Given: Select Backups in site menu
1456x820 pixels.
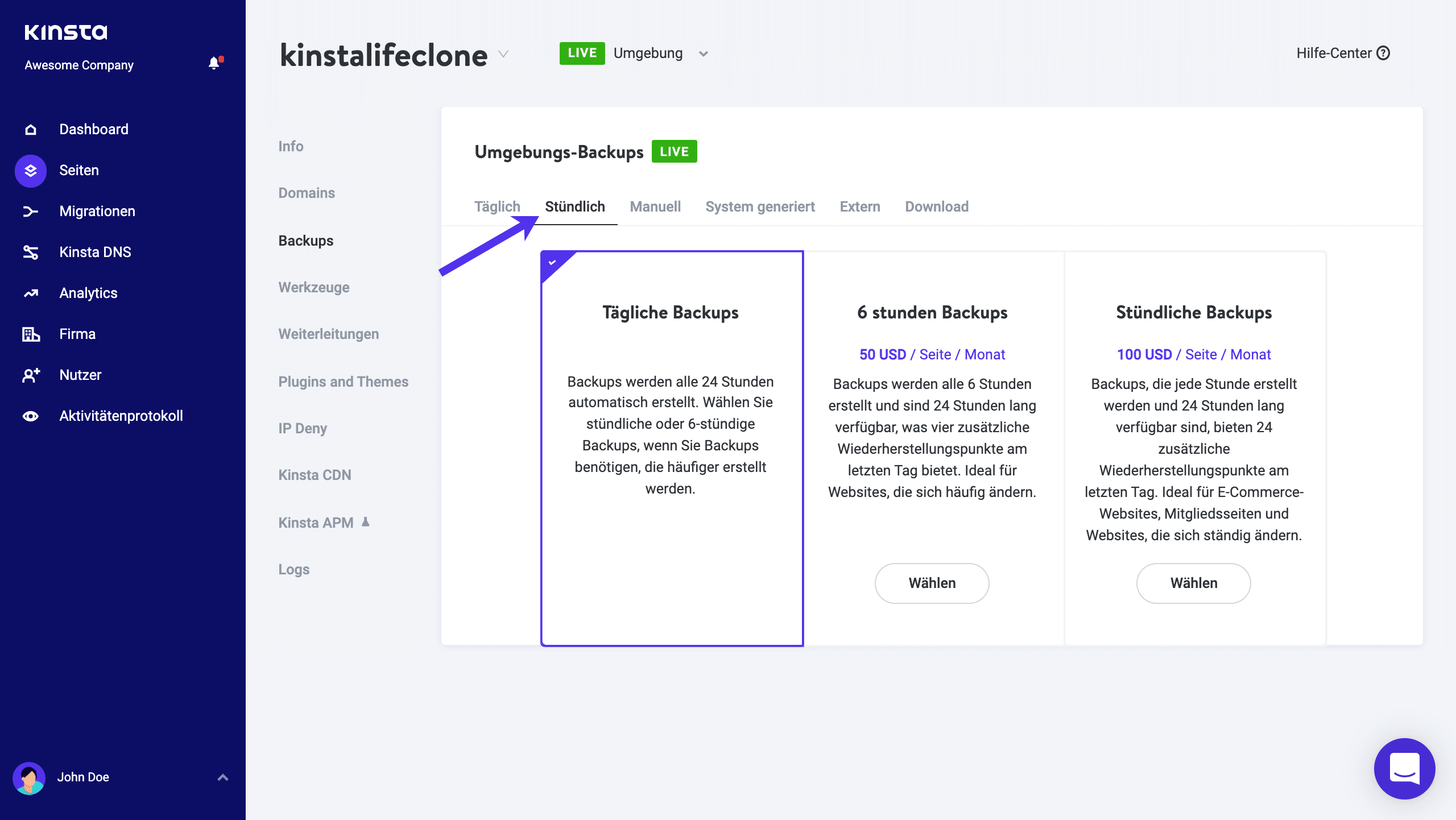Looking at the screenshot, I should 306,241.
